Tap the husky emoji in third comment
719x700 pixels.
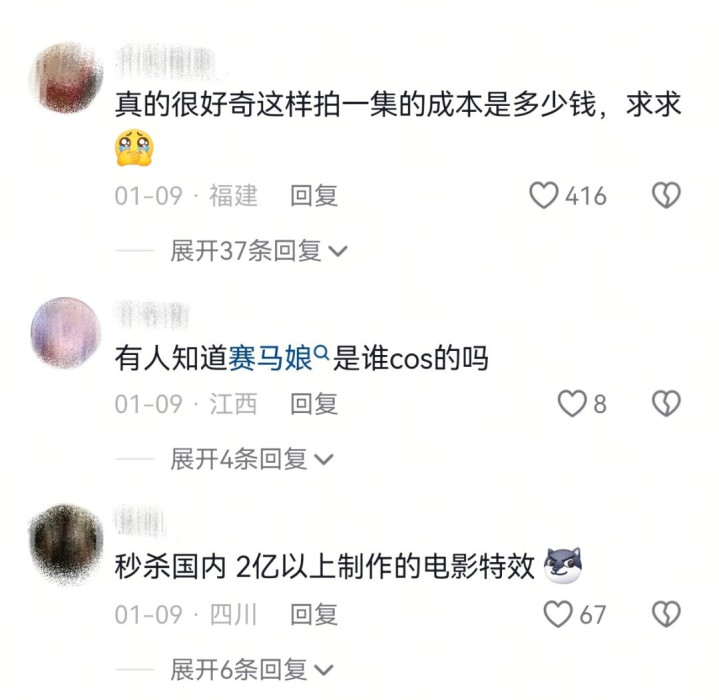pyautogui.click(x=563, y=565)
